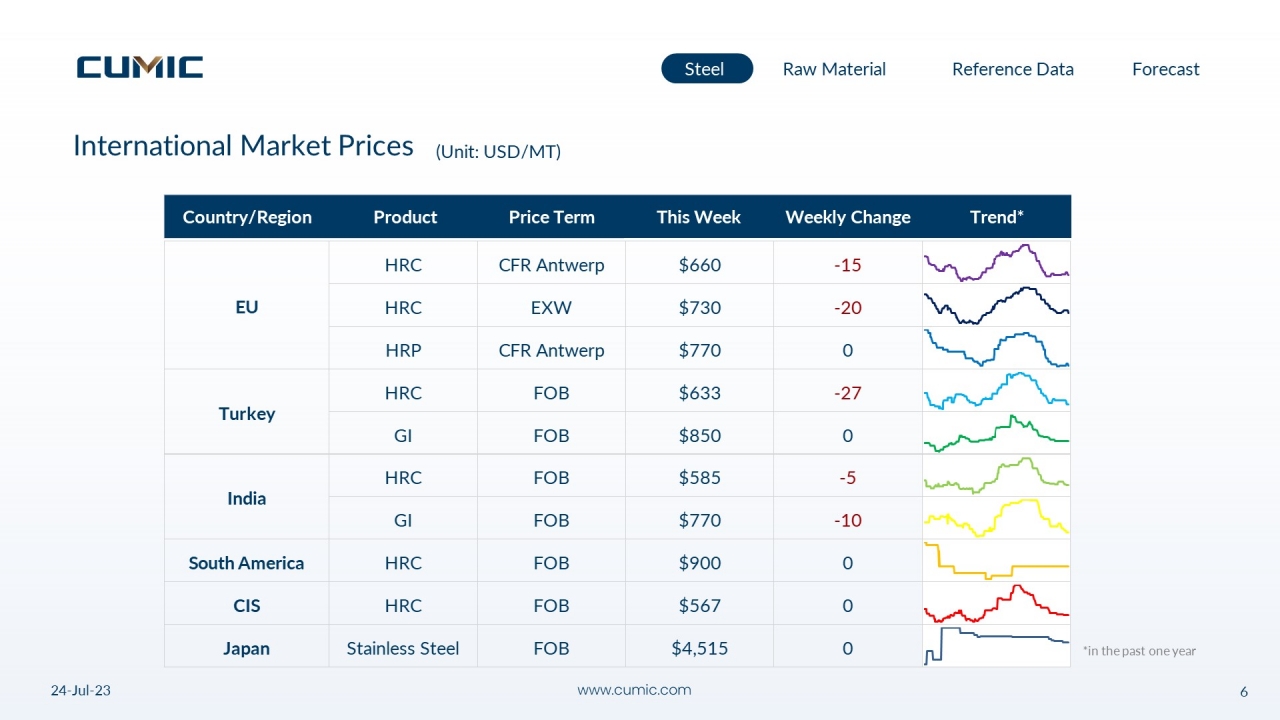This screenshot has width=1280, height=720.
Task: Click the This Week column header
Action: click(699, 217)
